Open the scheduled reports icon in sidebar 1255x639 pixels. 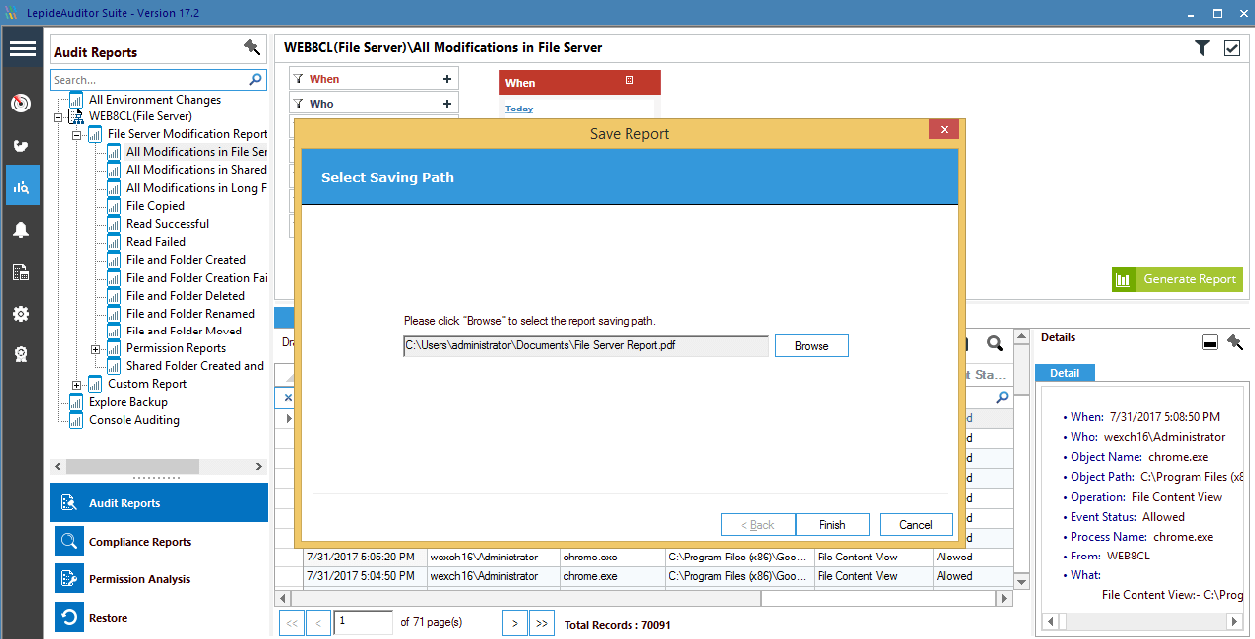point(21,272)
